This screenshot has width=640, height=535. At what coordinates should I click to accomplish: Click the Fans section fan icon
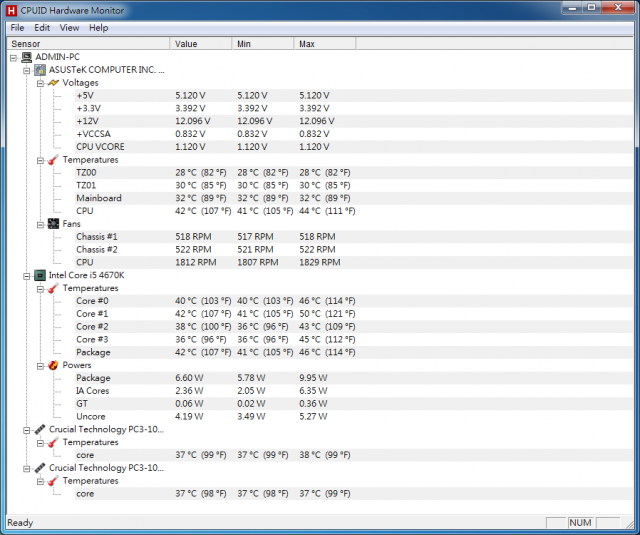click(53, 224)
